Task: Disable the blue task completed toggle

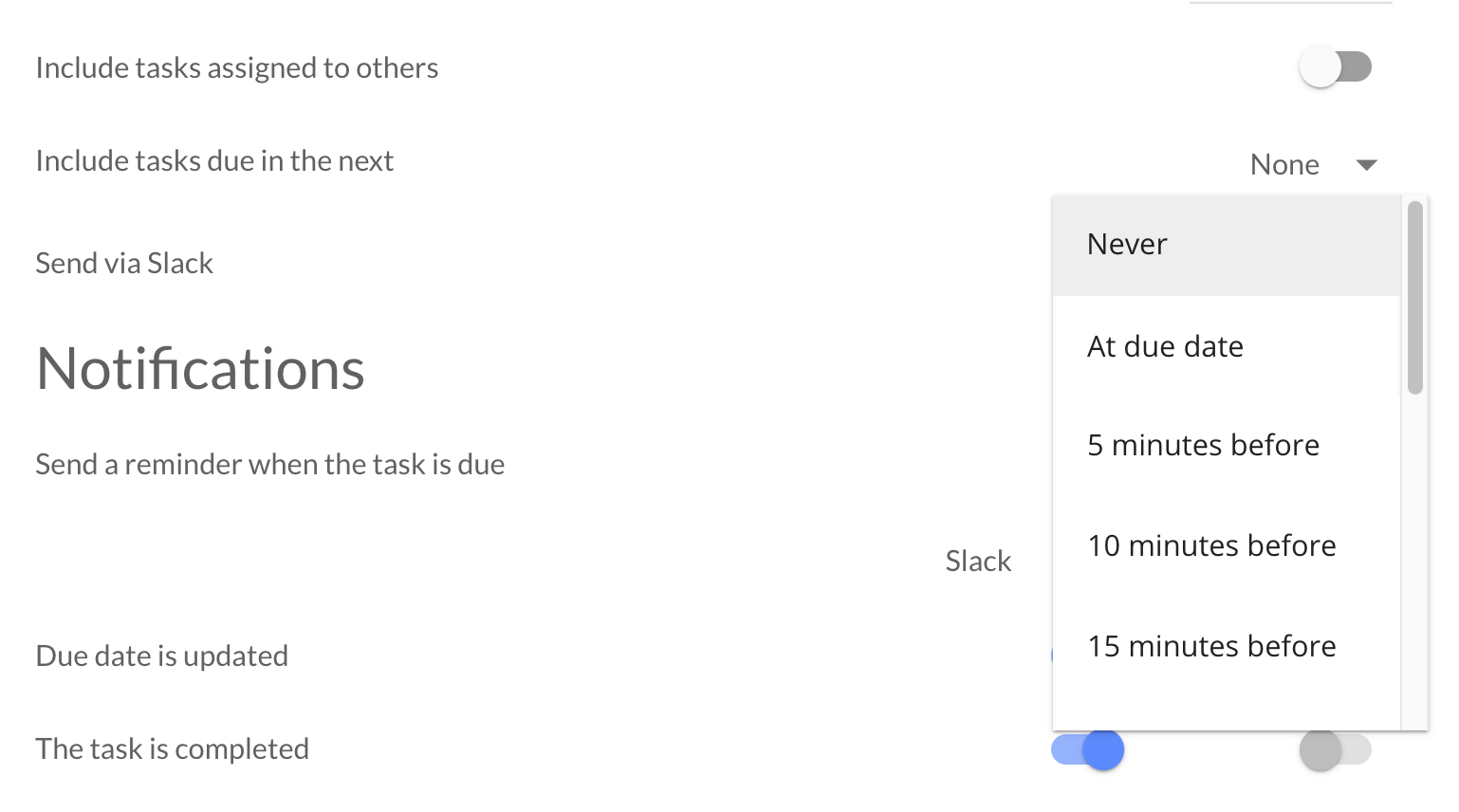Action: (x=1088, y=749)
